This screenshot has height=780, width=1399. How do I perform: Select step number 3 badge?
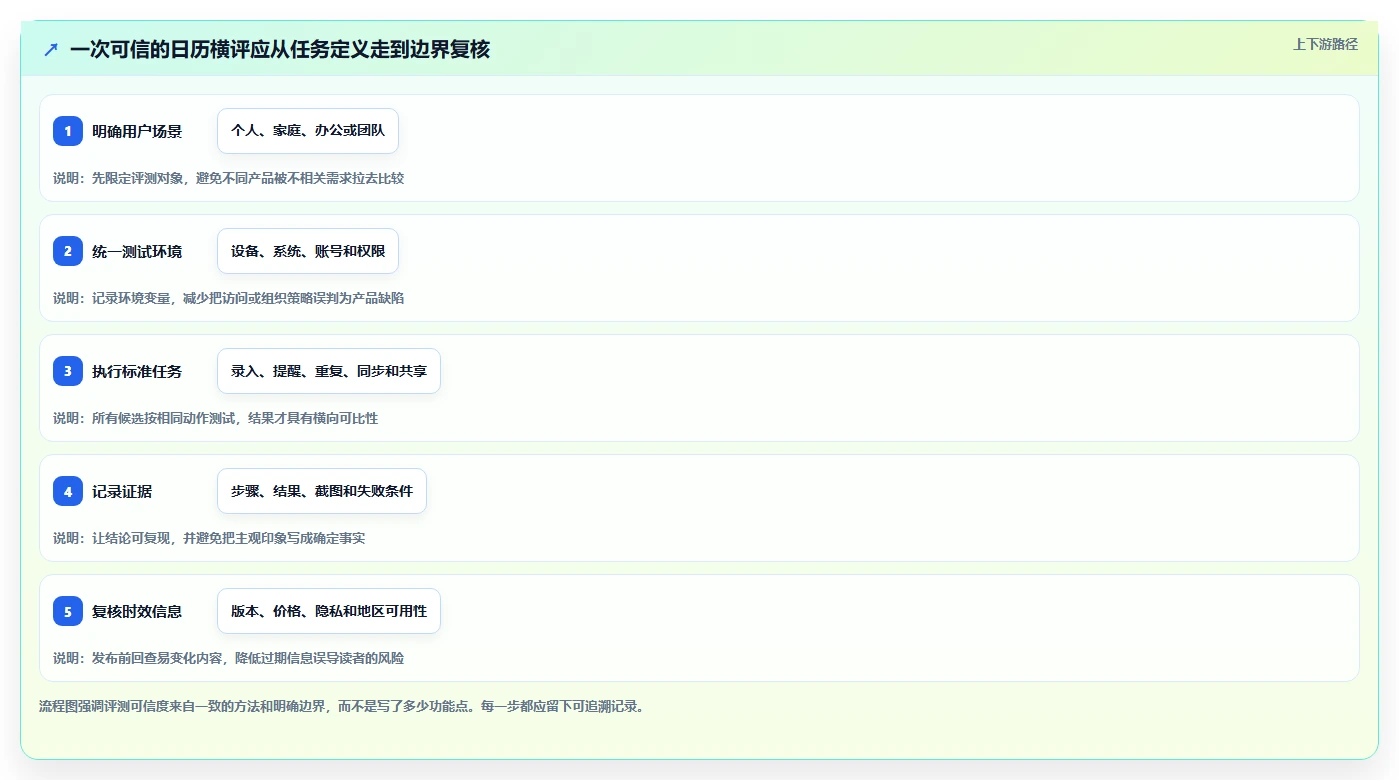click(x=68, y=371)
